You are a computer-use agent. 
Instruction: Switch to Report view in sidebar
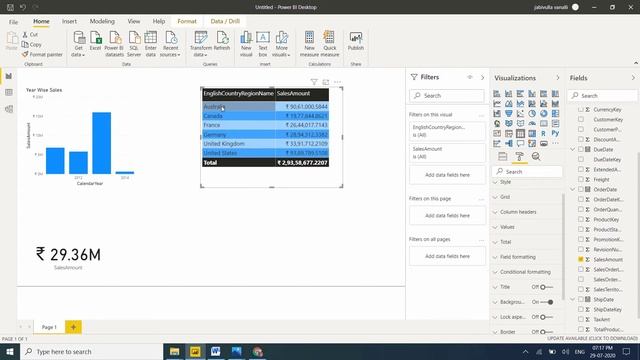coord(9,76)
